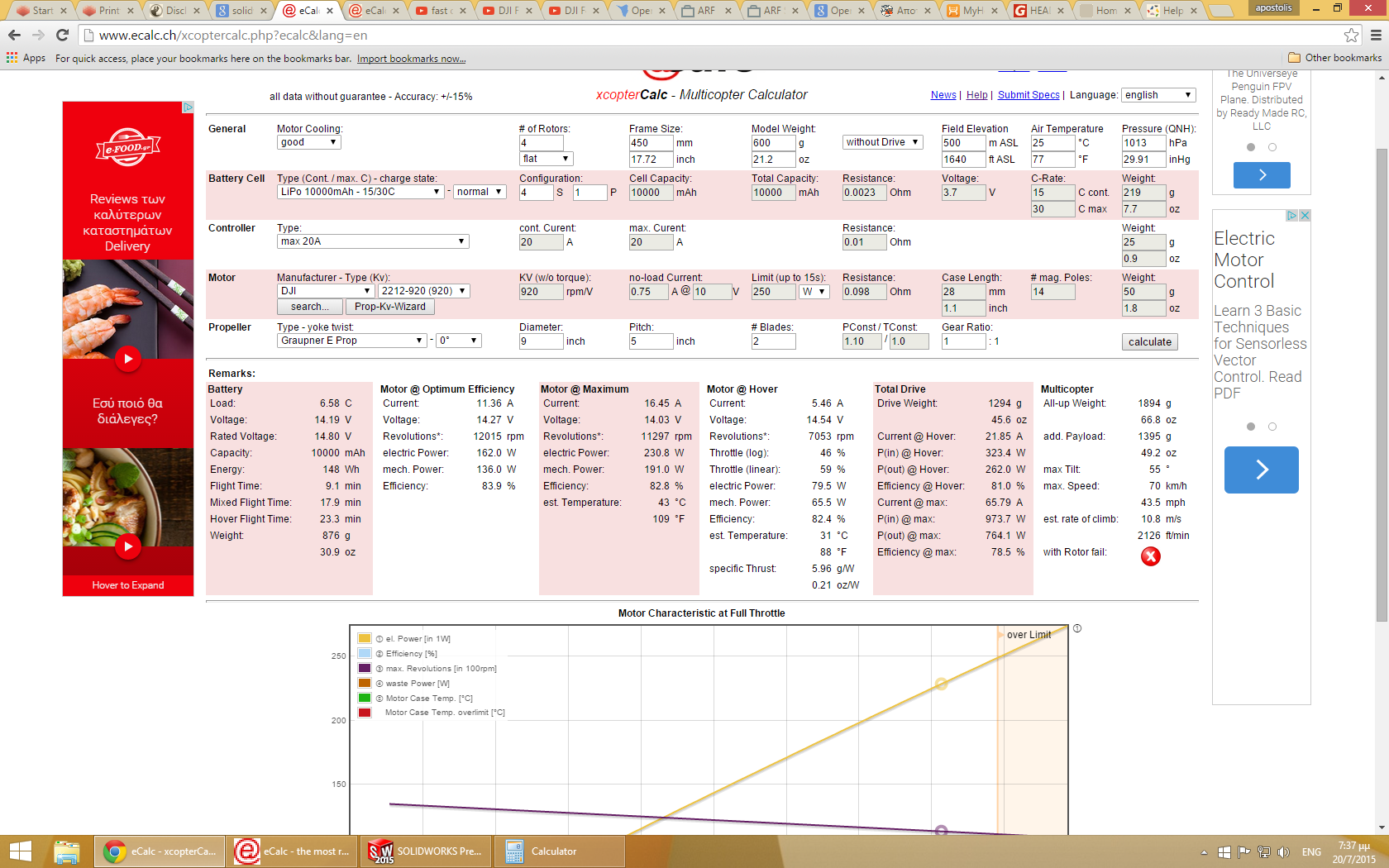Open the Chrome menu hamburger icon
The width and height of the screenshot is (1389, 868).
pyautogui.click(x=1376, y=35)
